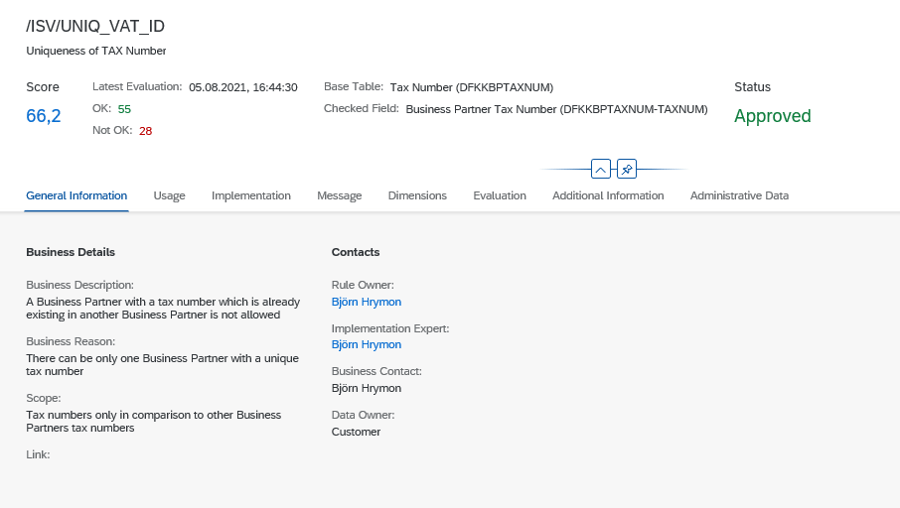Switch to the Evaluation tab
The width and height of the screenshot is (900, 508).
pos(499,196)
